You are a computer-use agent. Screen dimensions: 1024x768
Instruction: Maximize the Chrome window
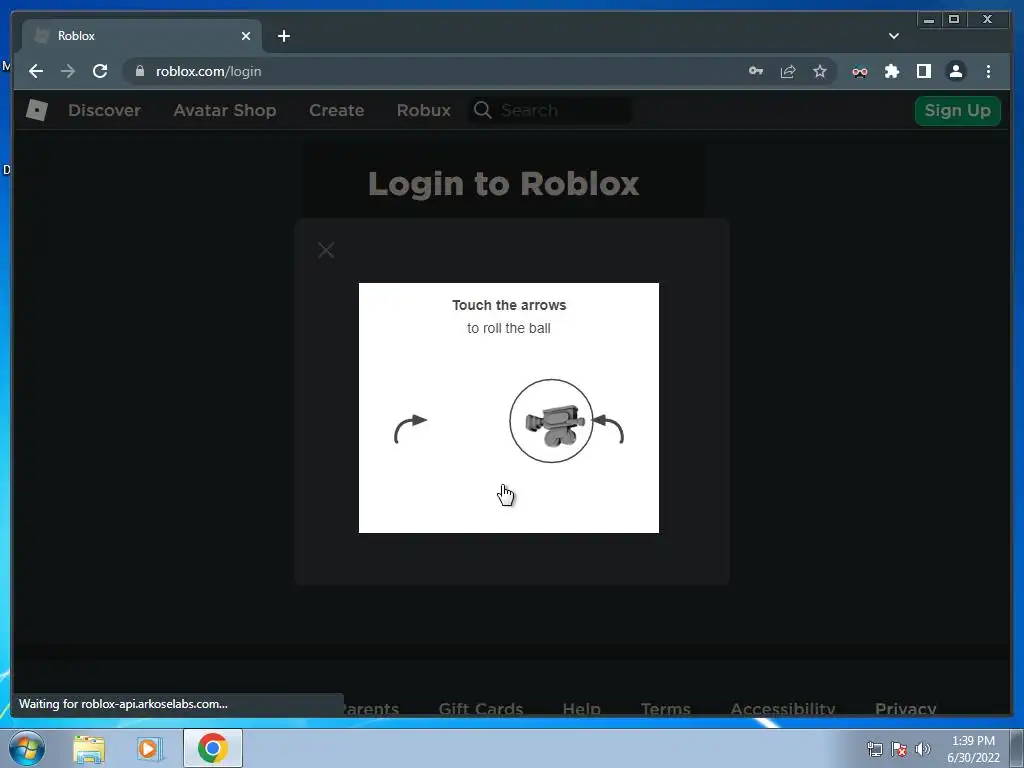(954, 20)
